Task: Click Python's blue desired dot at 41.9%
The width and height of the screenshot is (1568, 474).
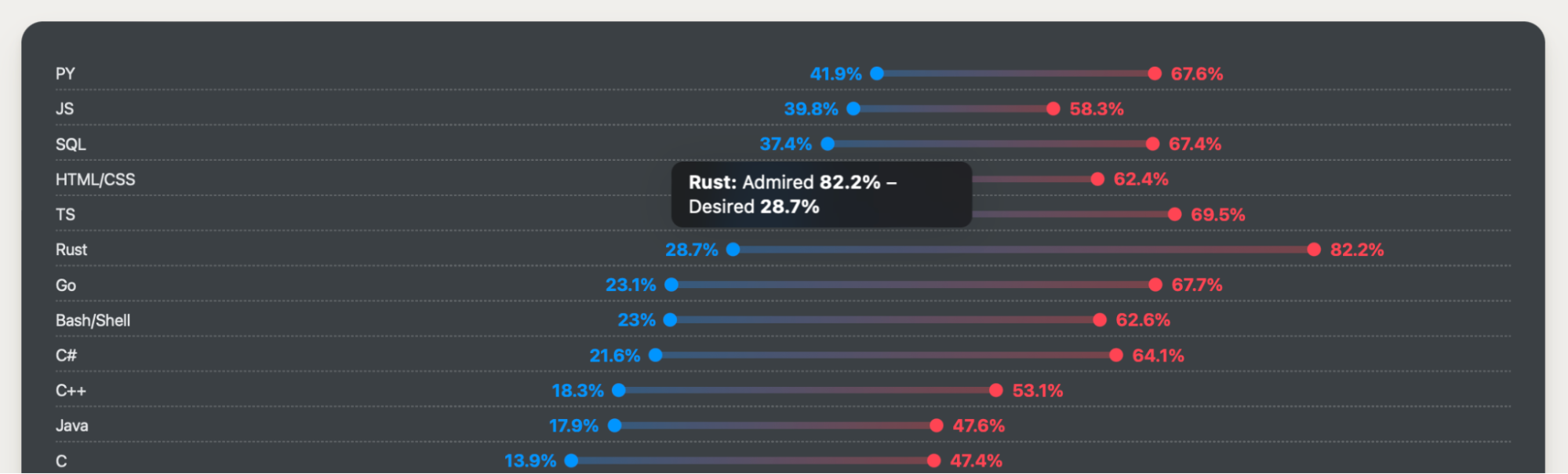Action: tap(877, 74)
